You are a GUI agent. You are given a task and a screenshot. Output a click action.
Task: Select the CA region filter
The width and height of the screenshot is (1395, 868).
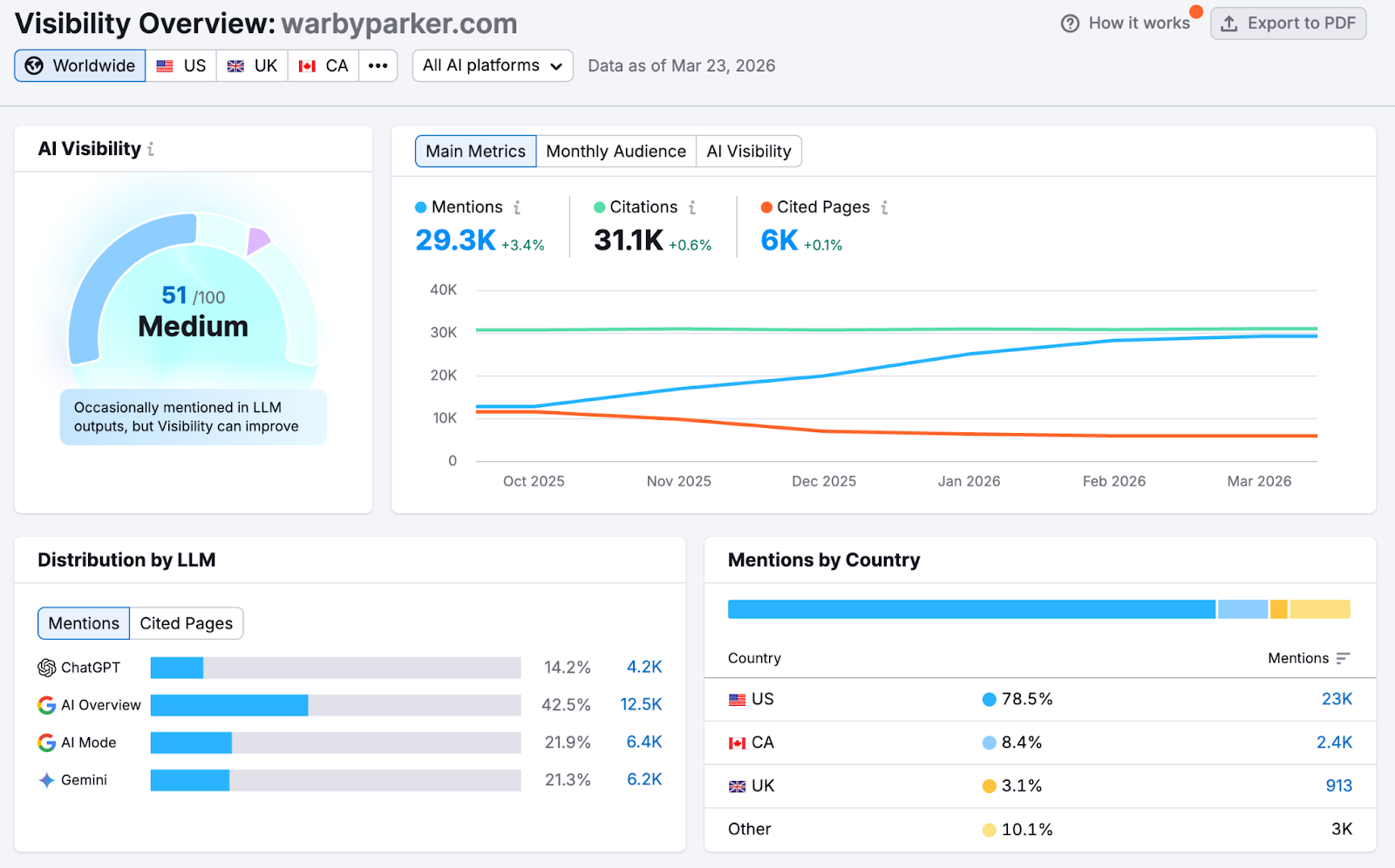pyautogui.click(x=323, y=65)
